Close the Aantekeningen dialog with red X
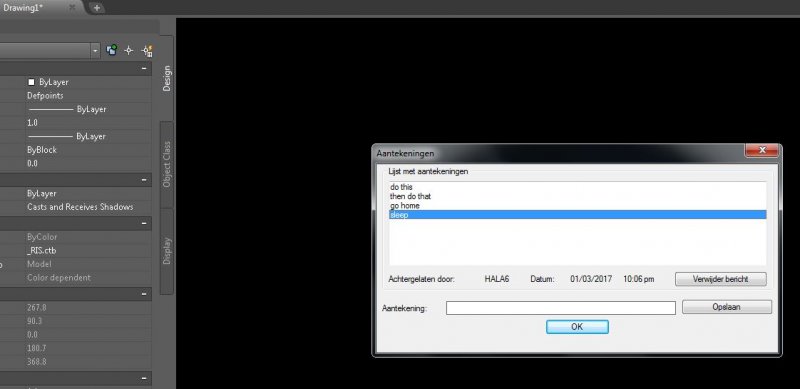The height and width of the screenshot is (389, 800). (762, 150)
